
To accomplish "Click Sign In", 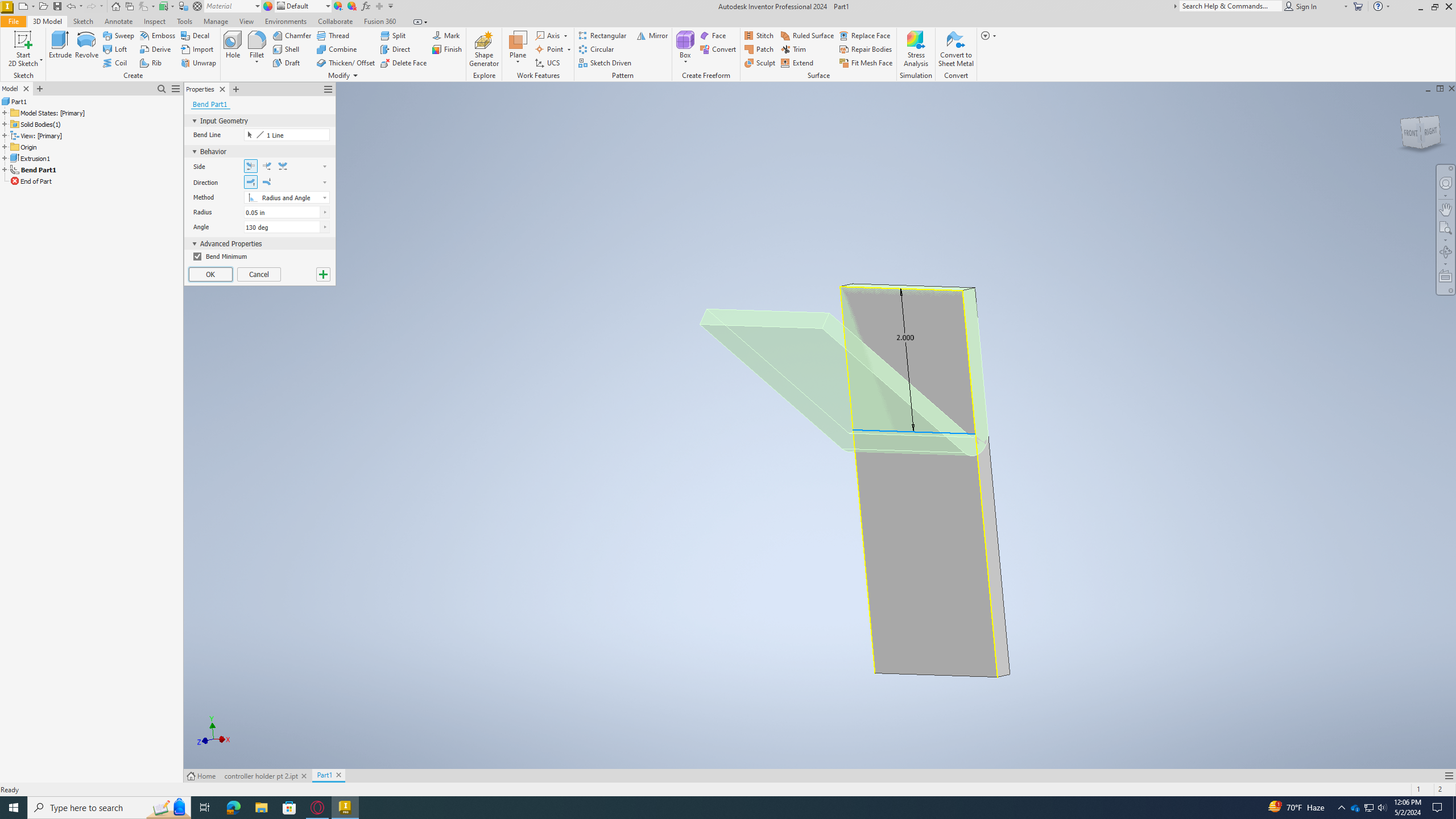I will 1301,6.
